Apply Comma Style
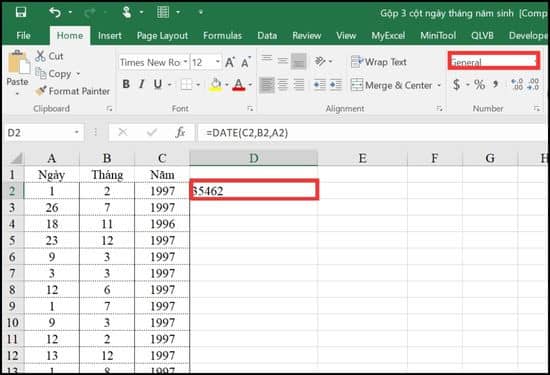This screenshot has width=550, height=375. pyautogui.click(x=496, y=85)
